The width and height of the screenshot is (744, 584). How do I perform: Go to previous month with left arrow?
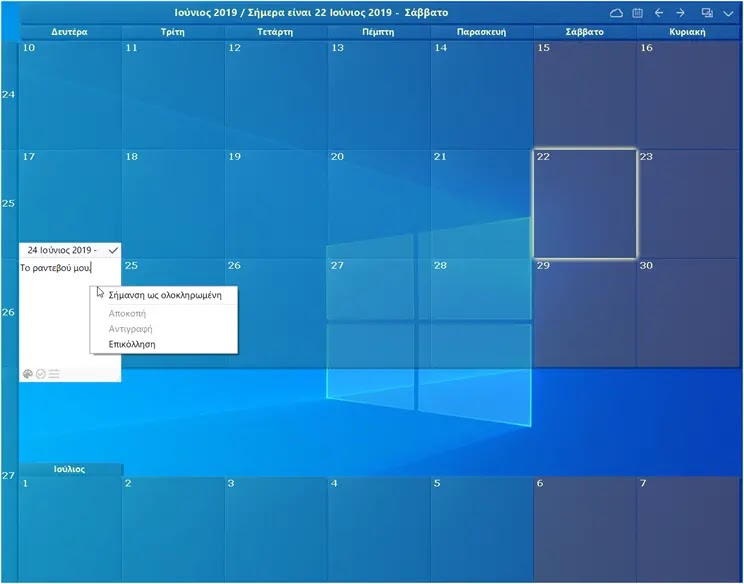[x=659, y=13]
